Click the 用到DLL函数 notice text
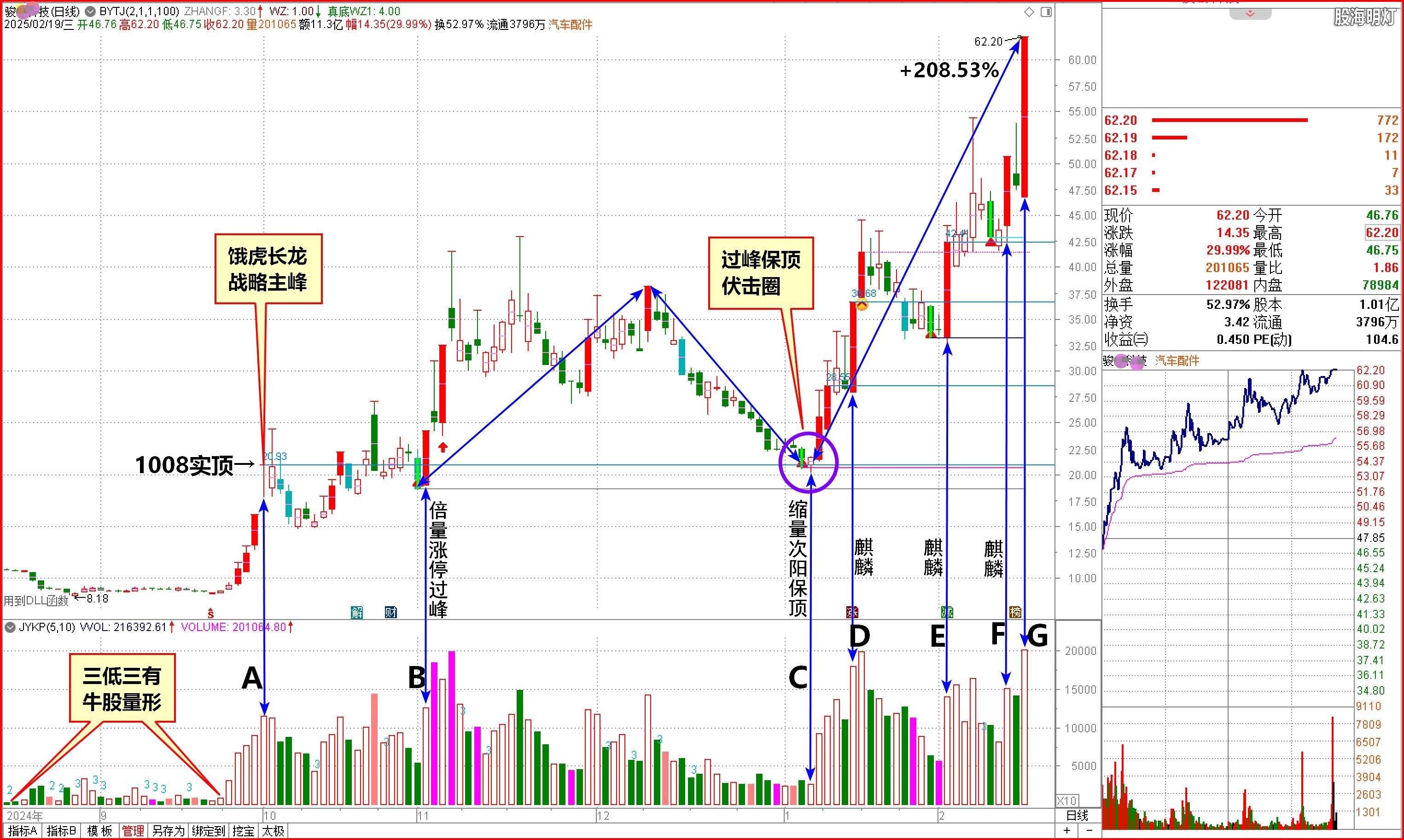The image size is (1404, 840). click(x=35, y=601)
